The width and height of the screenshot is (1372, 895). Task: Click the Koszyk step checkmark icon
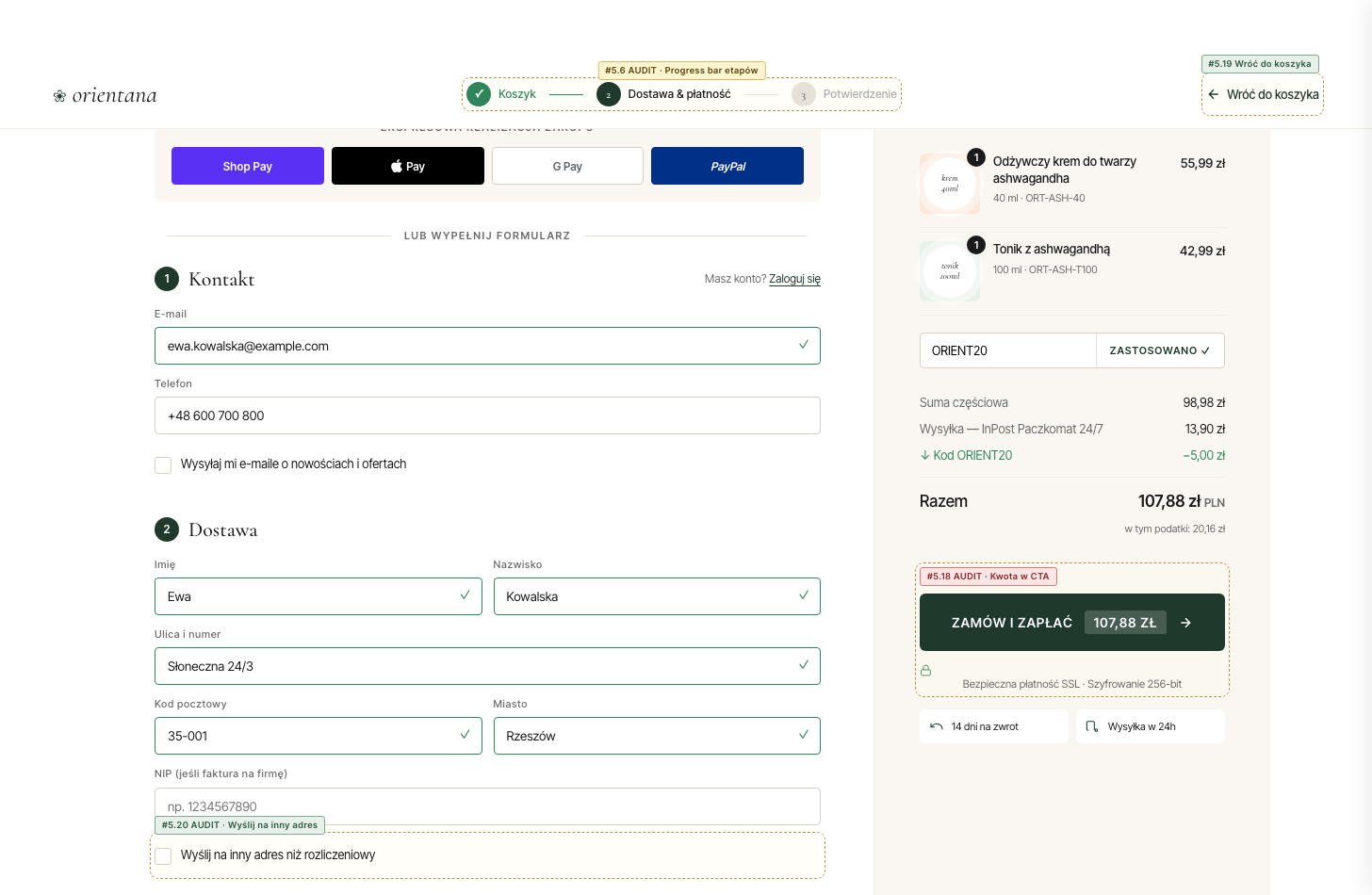click(x=479, y=94)
